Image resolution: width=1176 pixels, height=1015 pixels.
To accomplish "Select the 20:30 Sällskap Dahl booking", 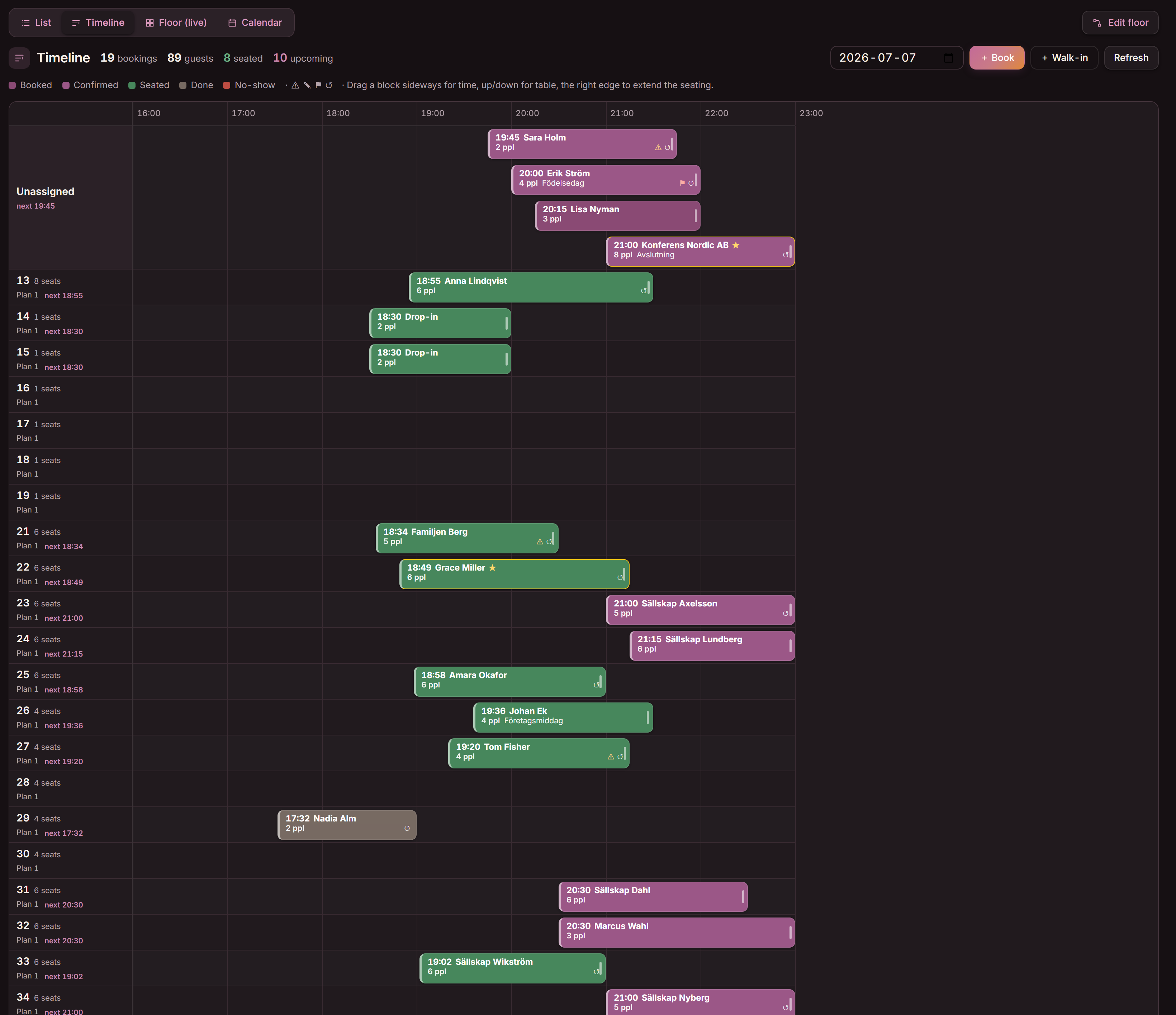I will 653,897.
